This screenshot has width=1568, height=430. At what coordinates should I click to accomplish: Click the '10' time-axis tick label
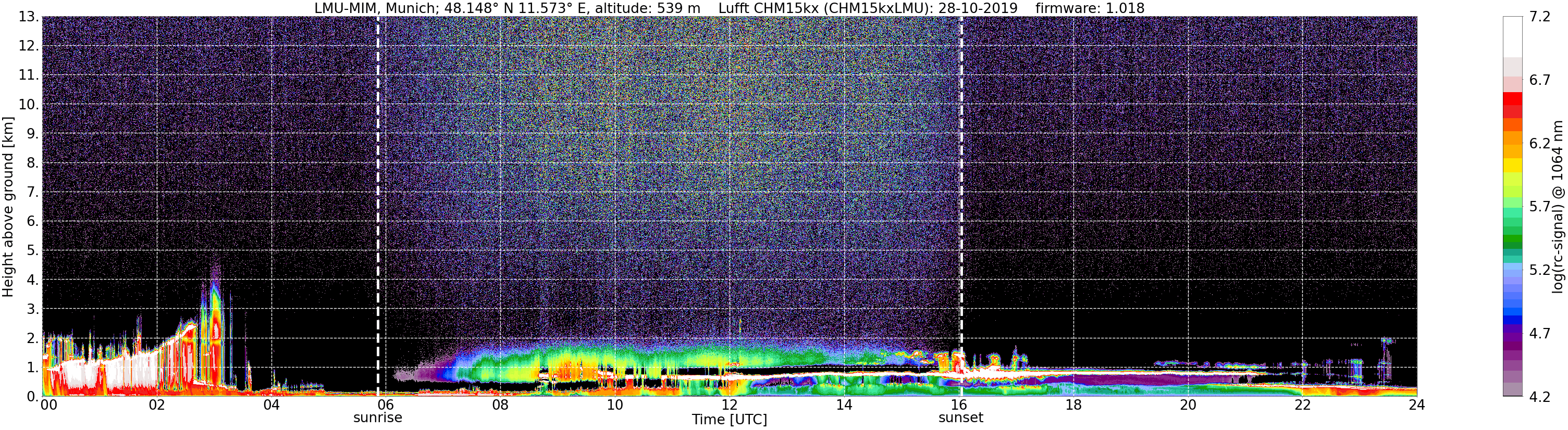click(x=615, y=405)
